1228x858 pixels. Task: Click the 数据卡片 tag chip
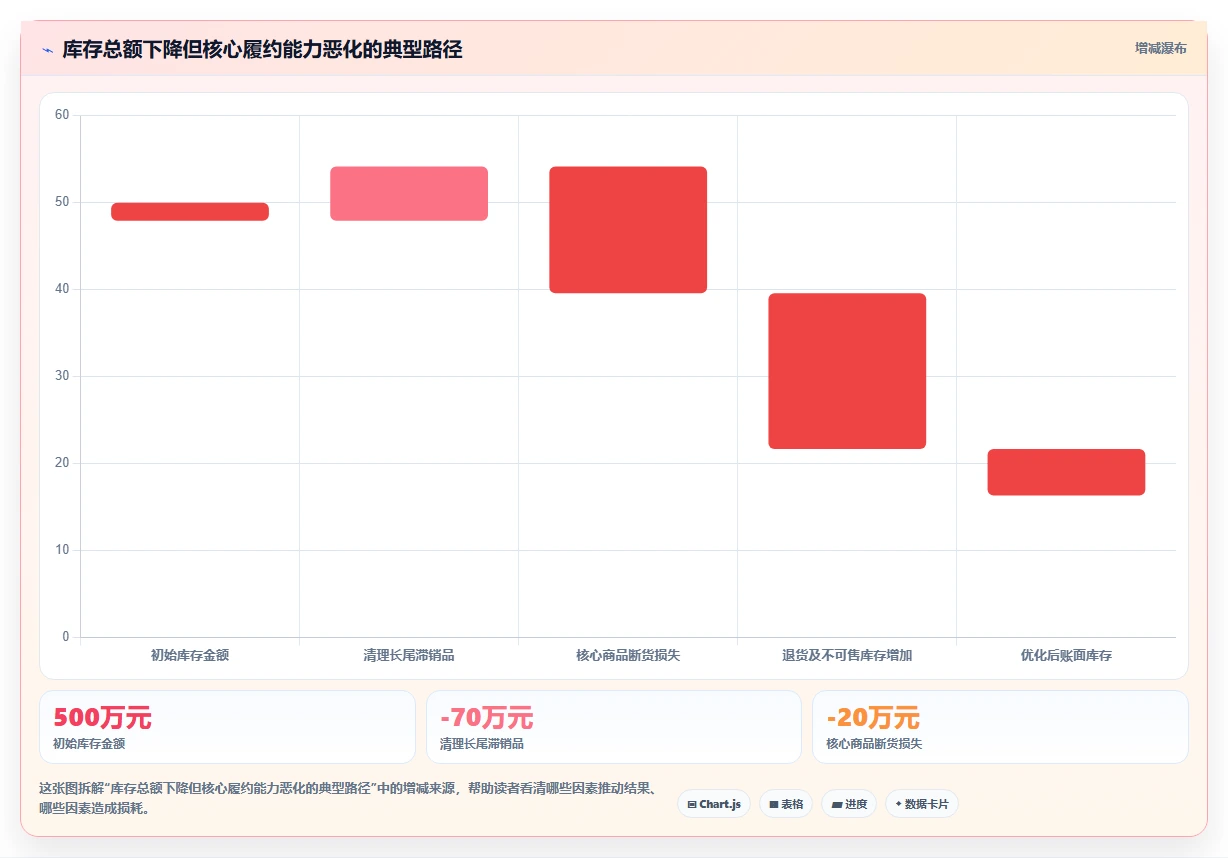pos(922,804)
